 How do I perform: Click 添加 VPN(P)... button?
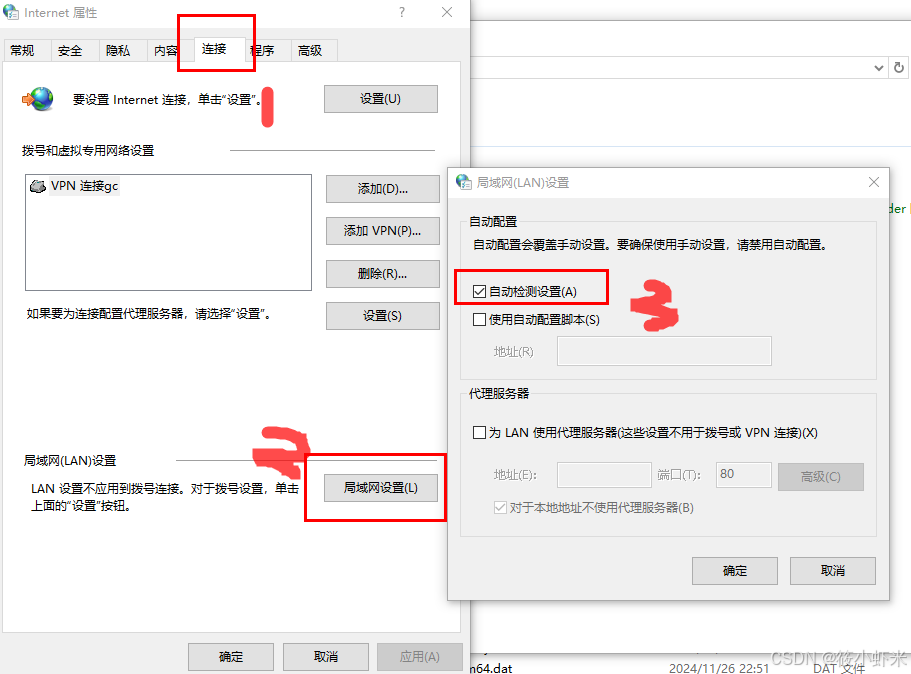382,231
